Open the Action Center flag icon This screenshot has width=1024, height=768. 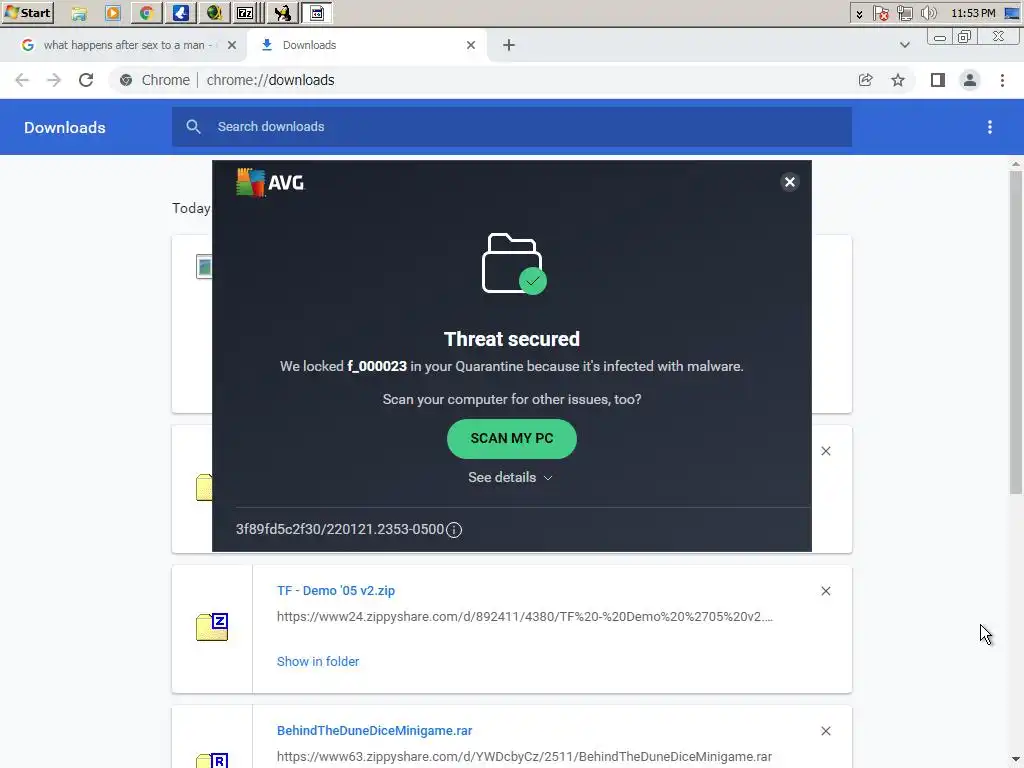[x=880, y=13]
